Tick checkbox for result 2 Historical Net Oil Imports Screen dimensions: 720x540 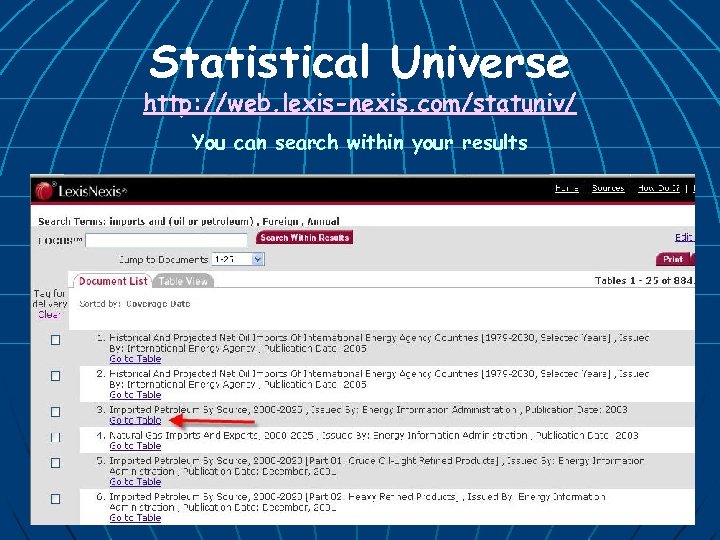56,376
